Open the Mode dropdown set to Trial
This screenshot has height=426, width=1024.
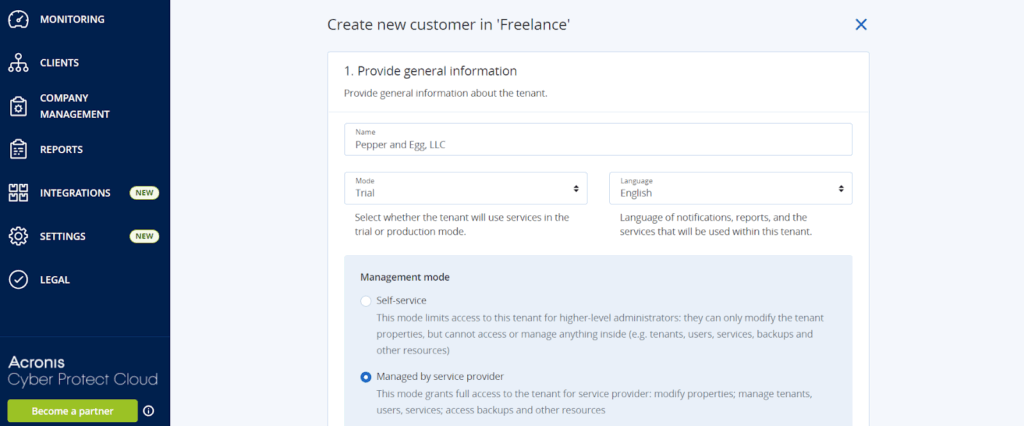tap(466, 188)
